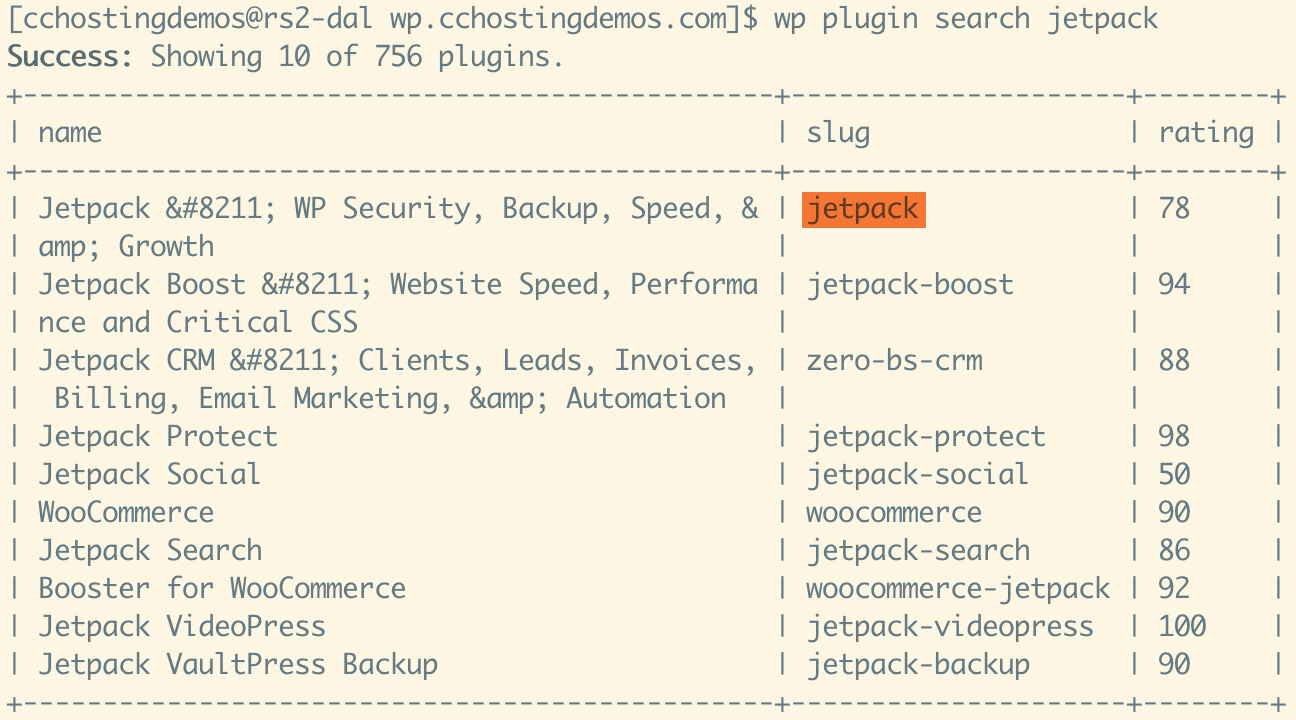Click the "slug" column header
Viewport: 1296px width, 720px height.
tap(838, 133)
